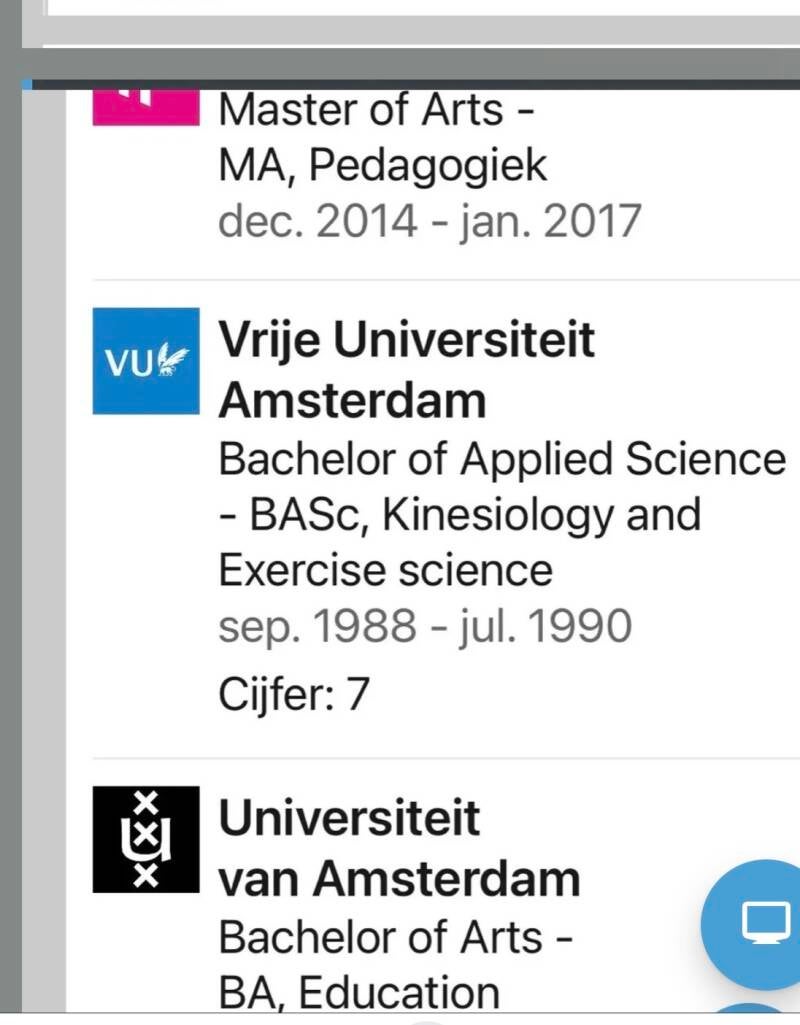
Task: Select the 'Master of Arts -' line
Action: click(376, 110)
